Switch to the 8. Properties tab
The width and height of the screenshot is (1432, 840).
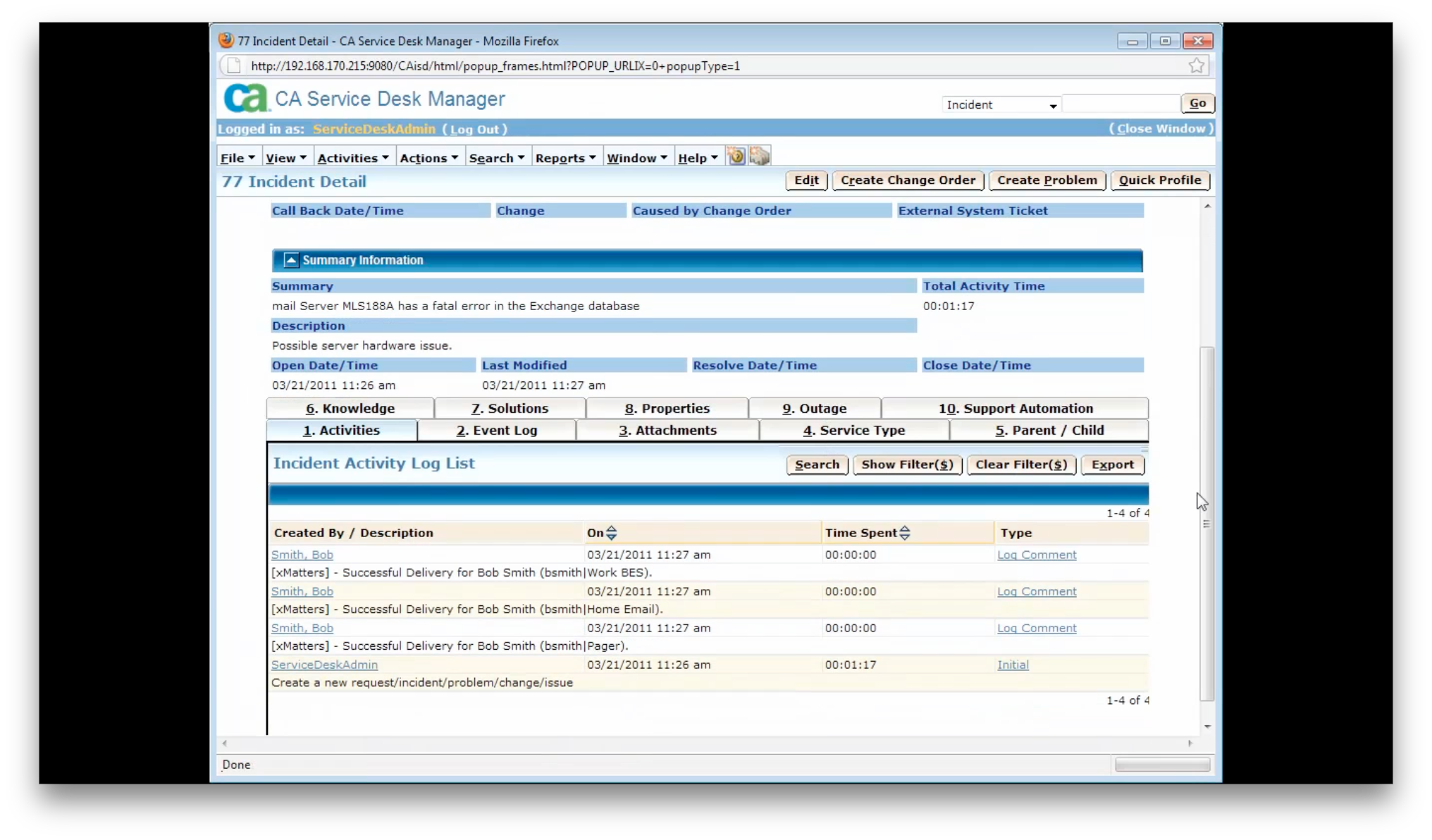tap(667, 409)
